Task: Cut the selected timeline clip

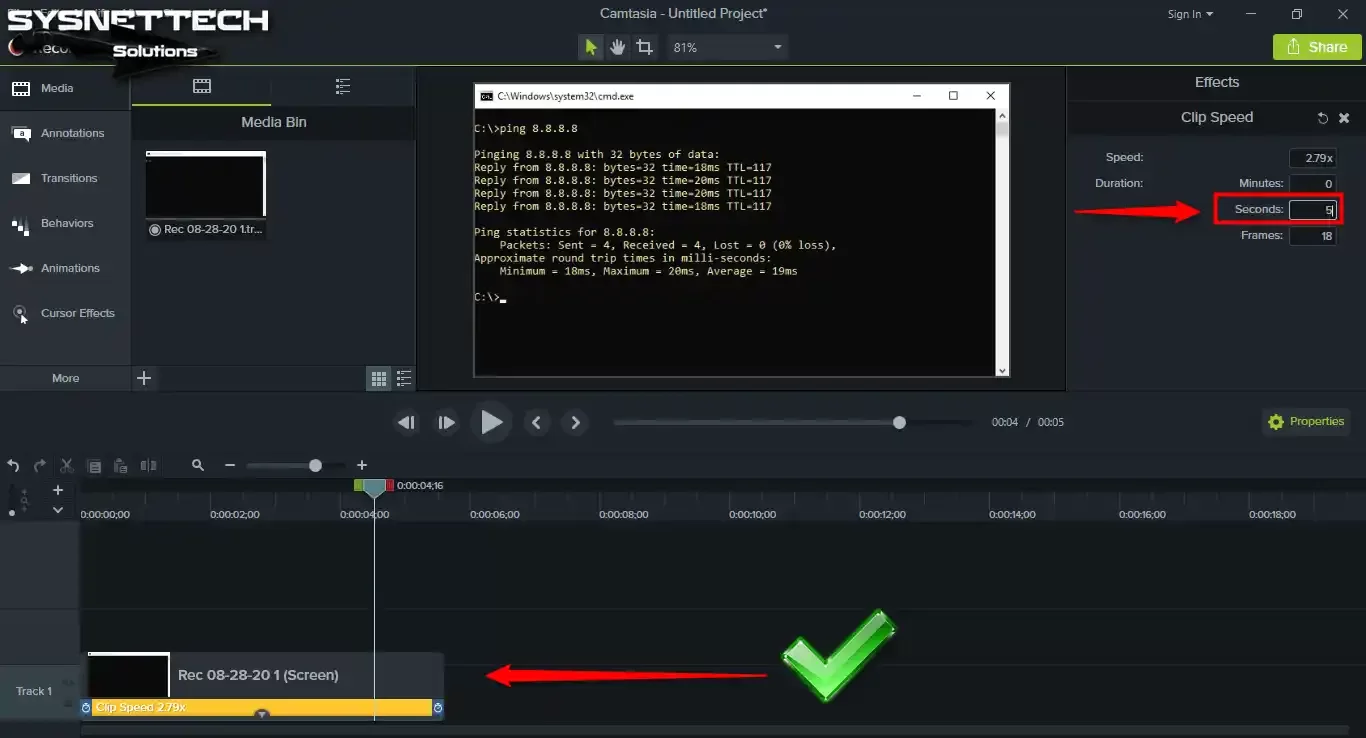Action: coord(67,466)
